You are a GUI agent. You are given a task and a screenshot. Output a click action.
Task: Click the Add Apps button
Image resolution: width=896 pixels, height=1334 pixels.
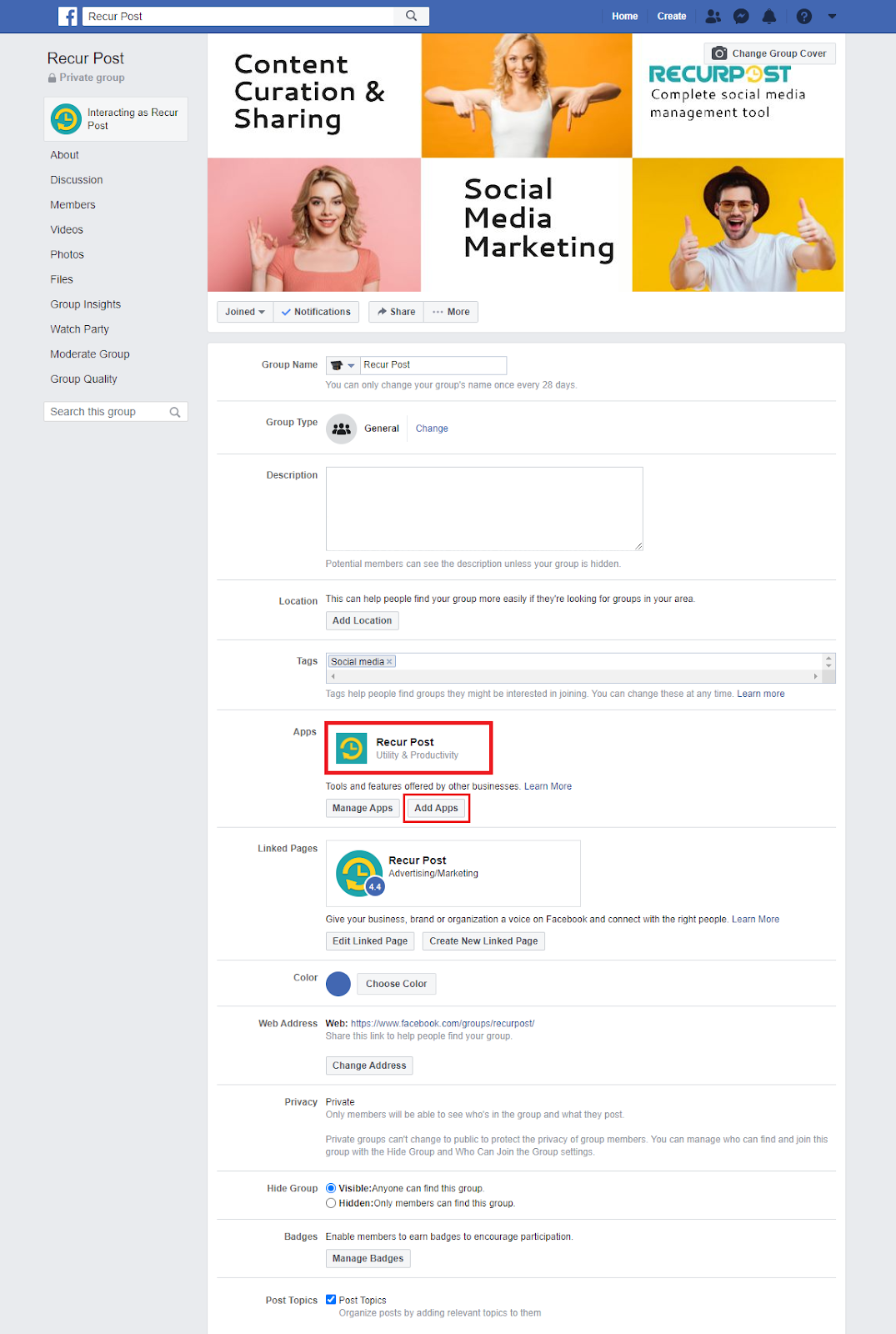[436, 808]
